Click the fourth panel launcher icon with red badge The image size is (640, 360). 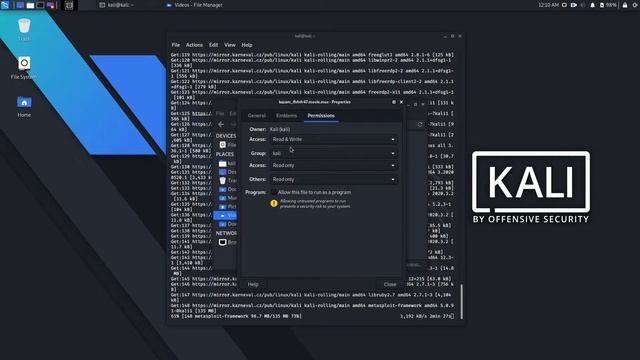click(x=51, y=5)
